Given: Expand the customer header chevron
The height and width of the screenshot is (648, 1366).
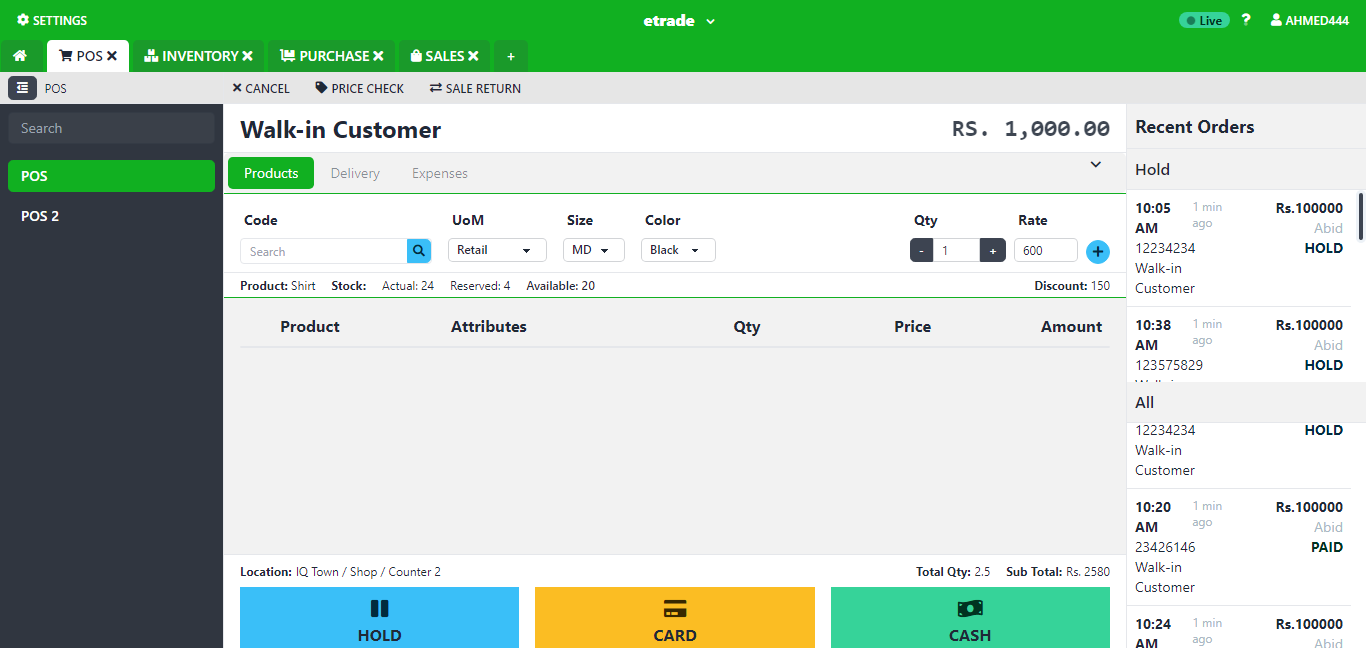Looking at the screenshot, I should pos(1095,165).
